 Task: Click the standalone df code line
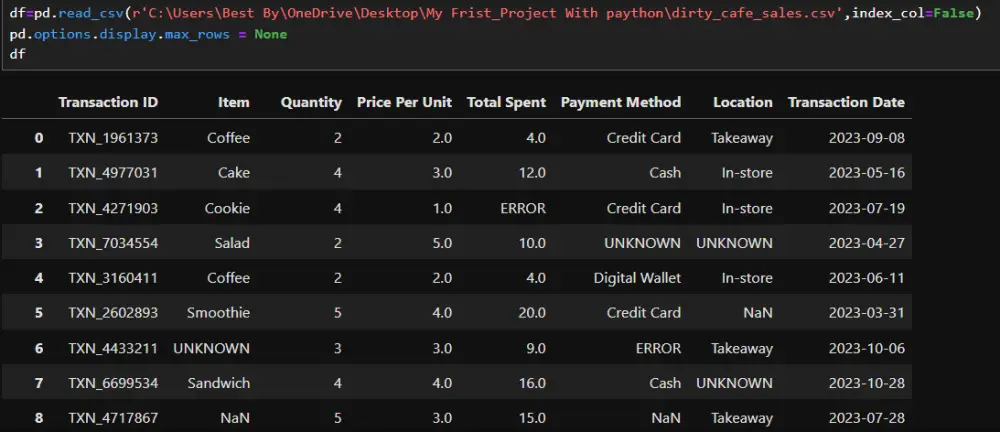[x=17, y=54]
